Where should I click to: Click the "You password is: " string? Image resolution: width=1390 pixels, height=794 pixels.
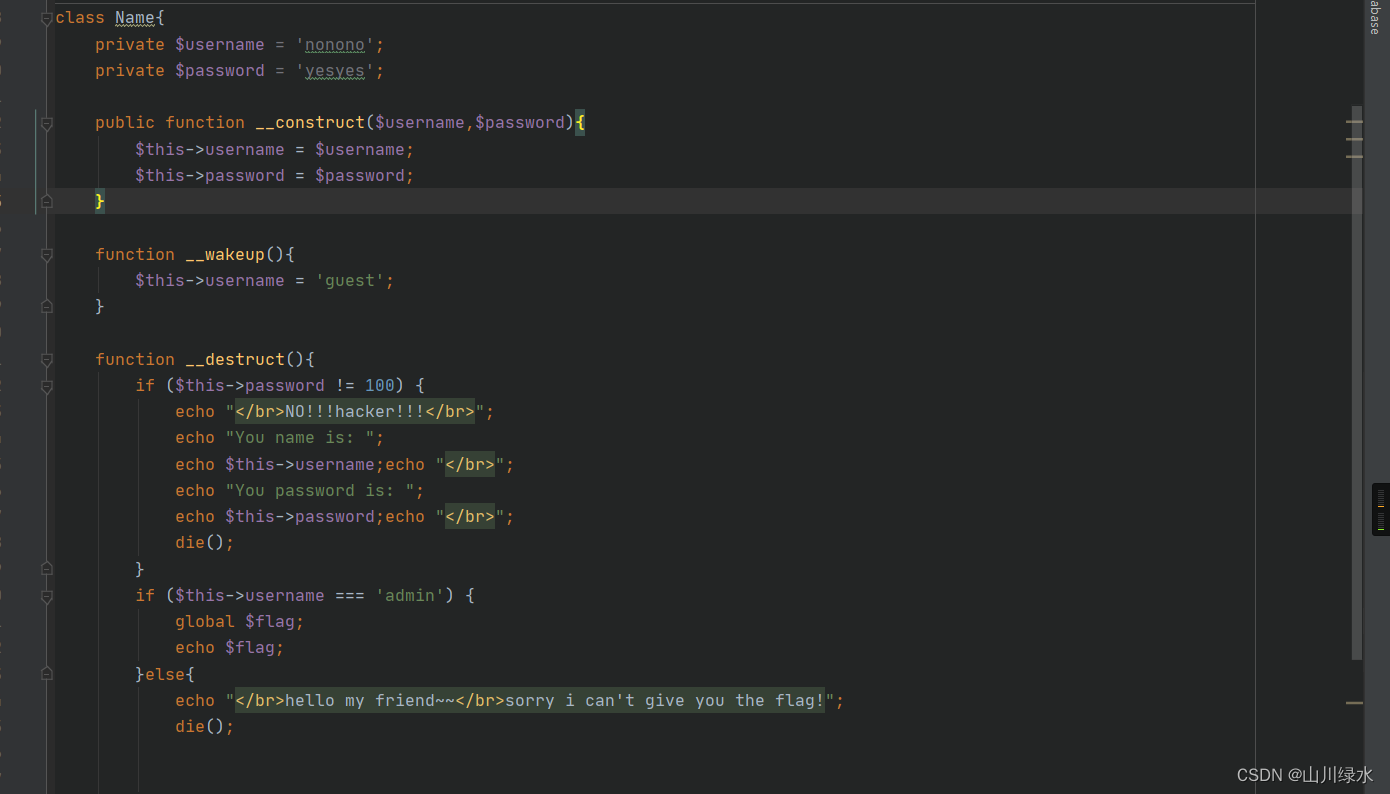[x=320, y=491]
